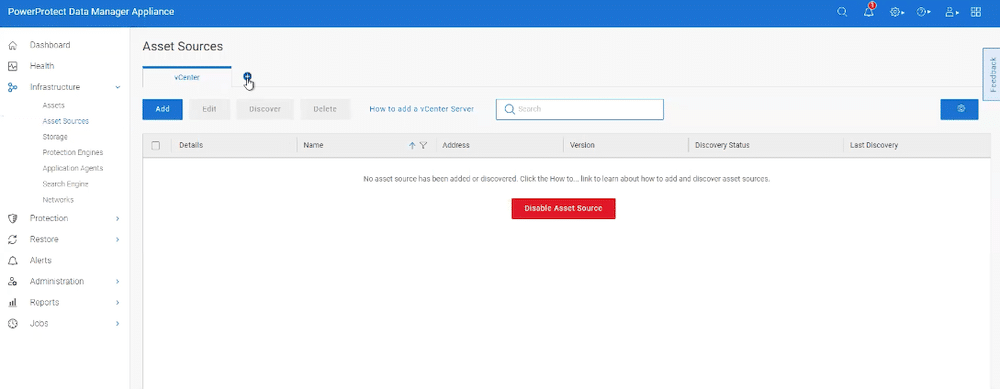1000x389 pixels.
Task: Click the Version column header
Action: tap(582, 145)
